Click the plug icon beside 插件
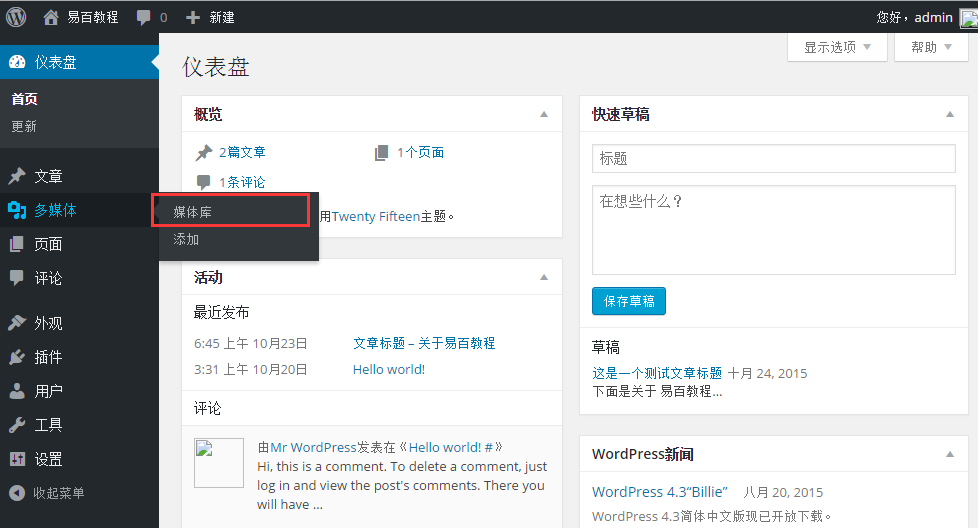Screen dimensions: 978x528 (x=17, y=357)
